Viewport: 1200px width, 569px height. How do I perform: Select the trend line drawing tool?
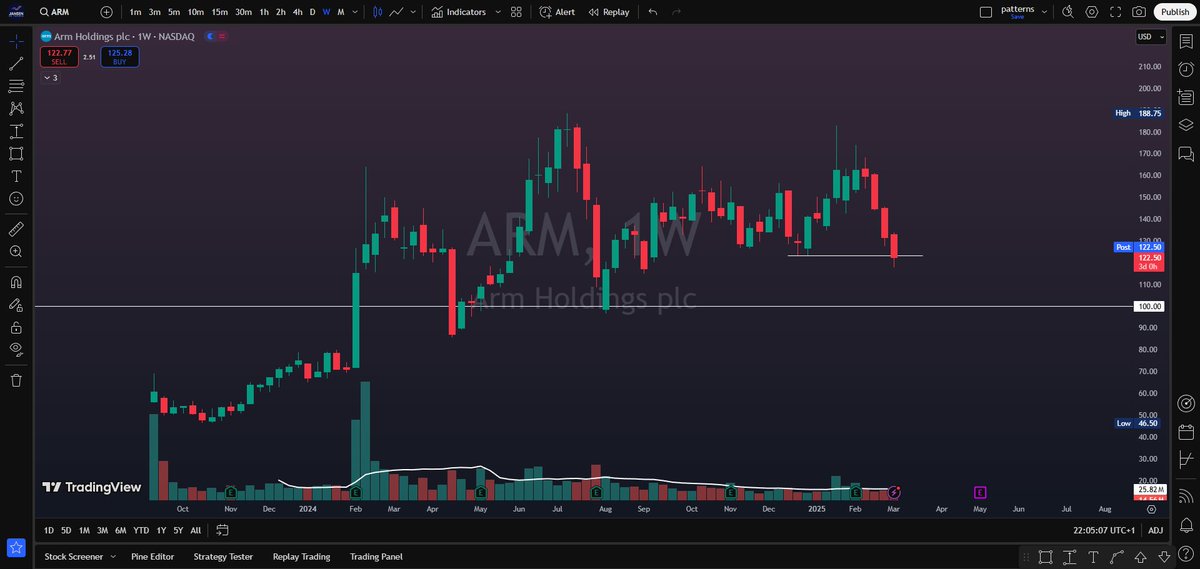(x=16, y=64)
